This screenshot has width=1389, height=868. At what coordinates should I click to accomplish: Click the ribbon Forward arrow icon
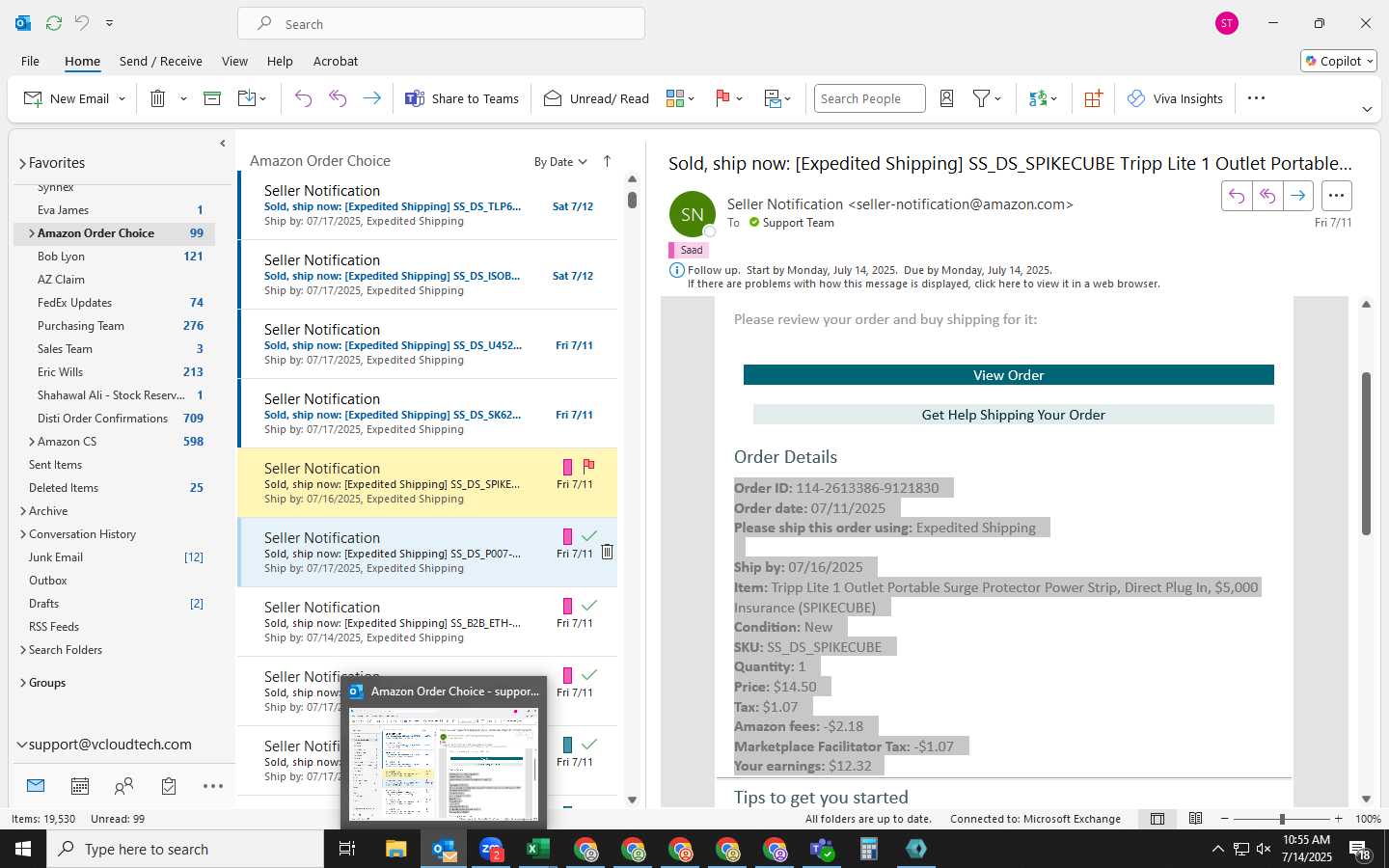[x=372, y=98]
